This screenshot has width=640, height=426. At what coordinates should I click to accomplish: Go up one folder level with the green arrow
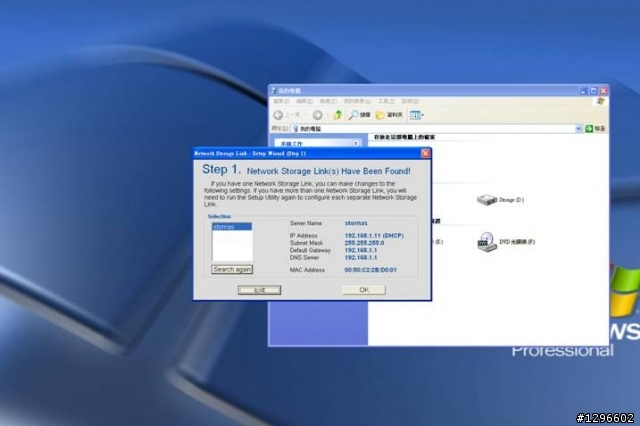click(x=338, y=115)
